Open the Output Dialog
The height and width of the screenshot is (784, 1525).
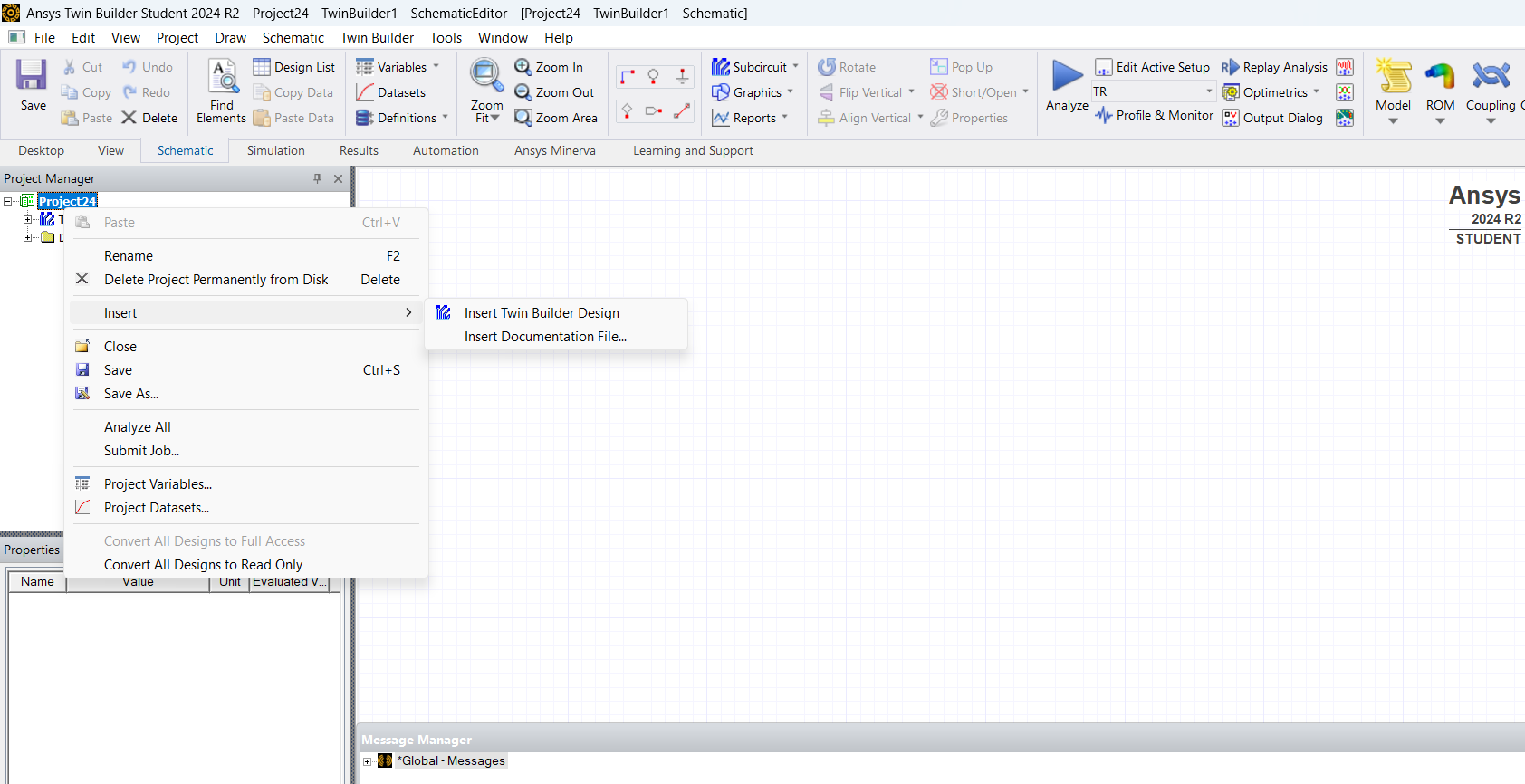pos(1272,118)
